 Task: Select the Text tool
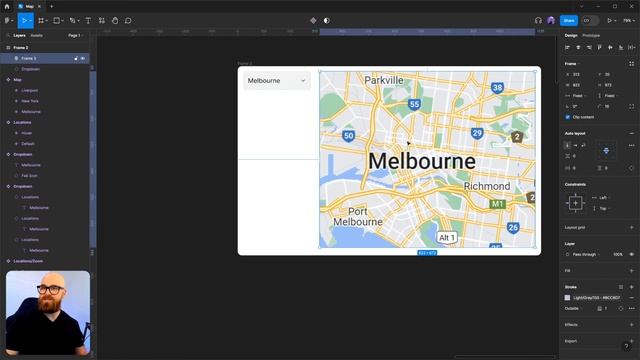88,20
